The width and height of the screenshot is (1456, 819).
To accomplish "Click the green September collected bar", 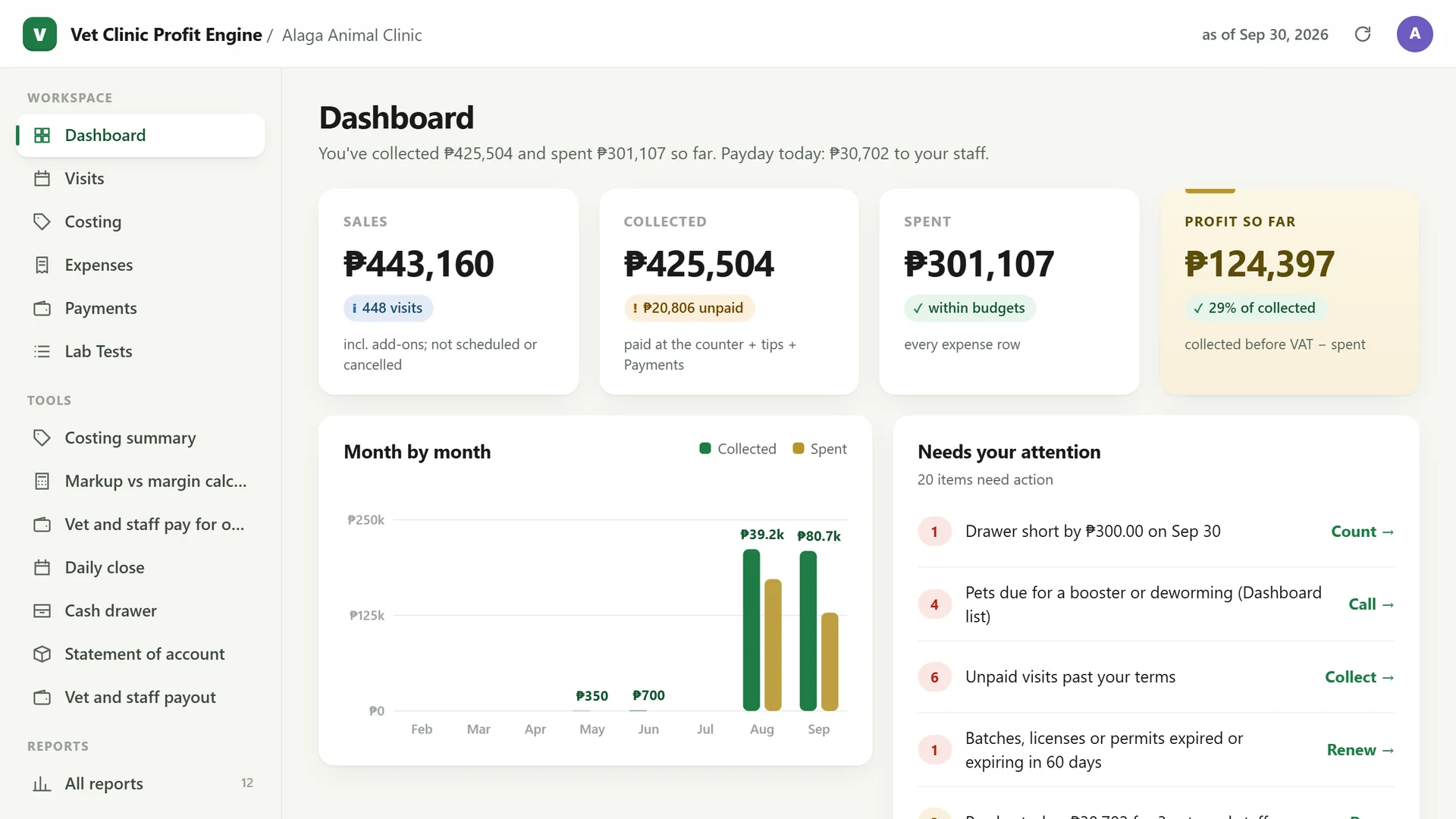I will (808, 631).
